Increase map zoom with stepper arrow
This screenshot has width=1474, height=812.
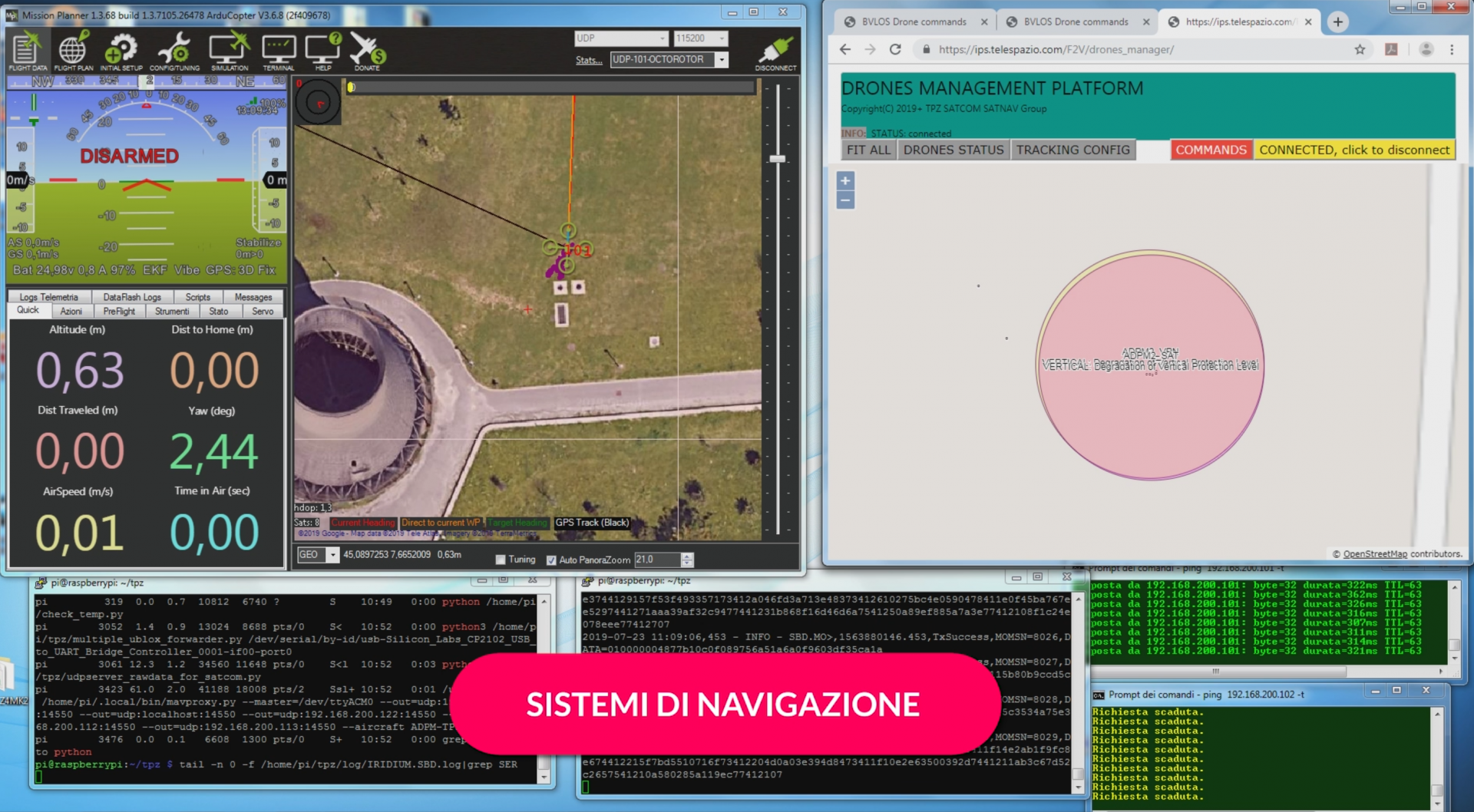click(x=688, y=556)
